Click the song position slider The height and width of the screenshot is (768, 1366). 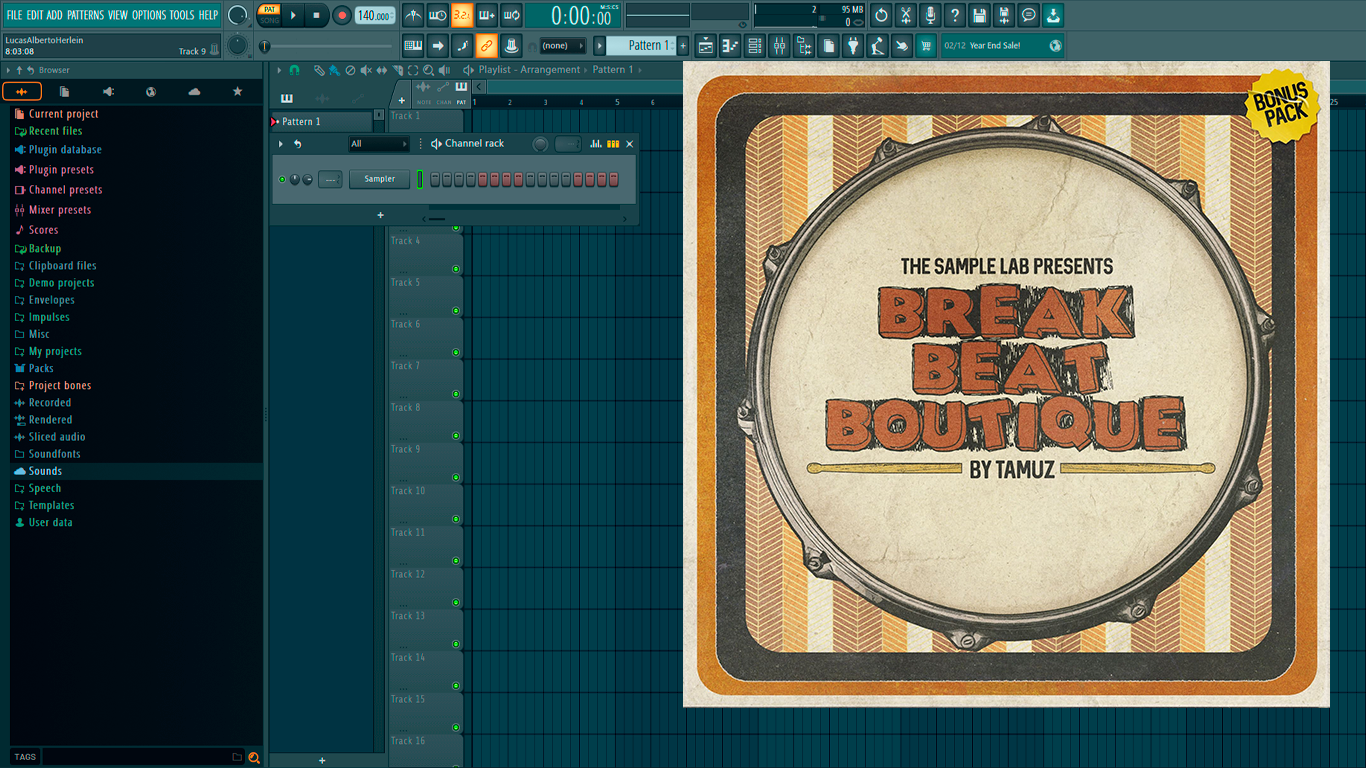[326, 46]
